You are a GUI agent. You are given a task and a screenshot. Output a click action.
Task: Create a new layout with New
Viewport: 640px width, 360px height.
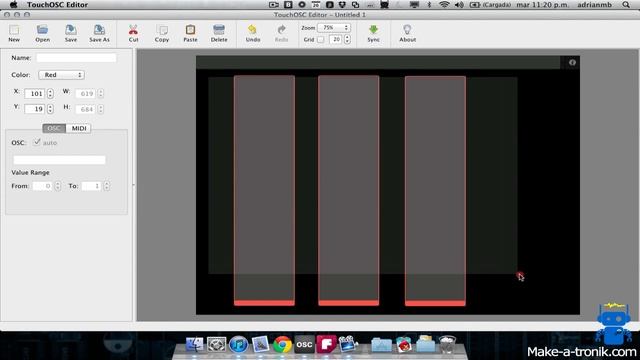14,33
